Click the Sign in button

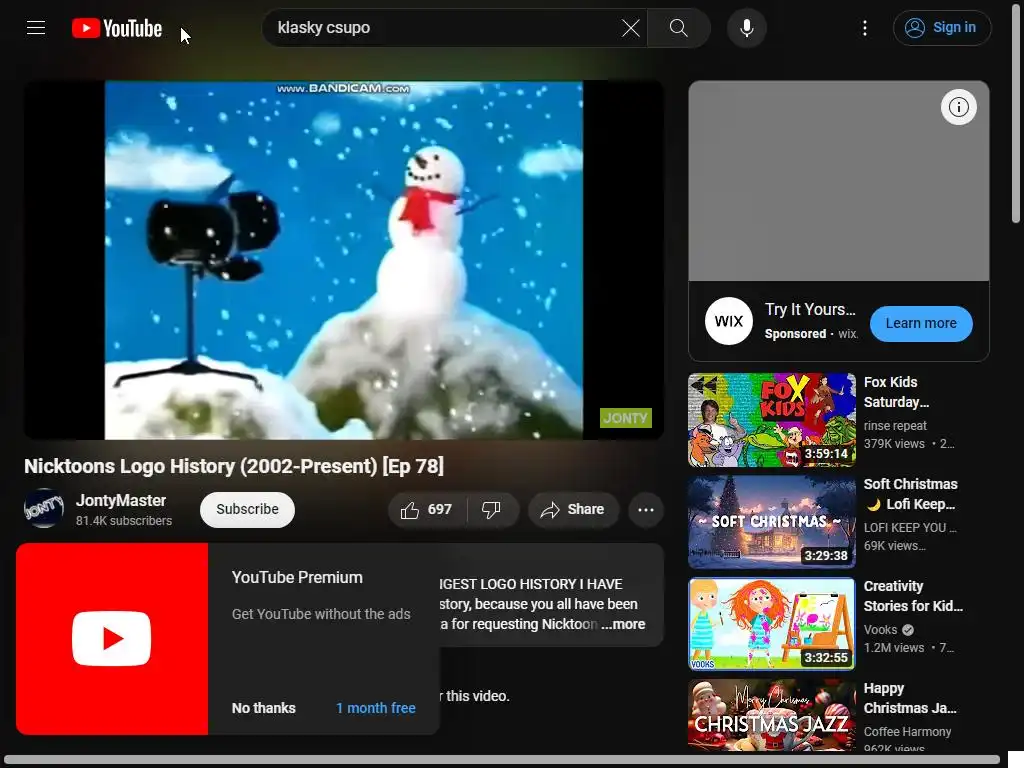click(942, 28)
